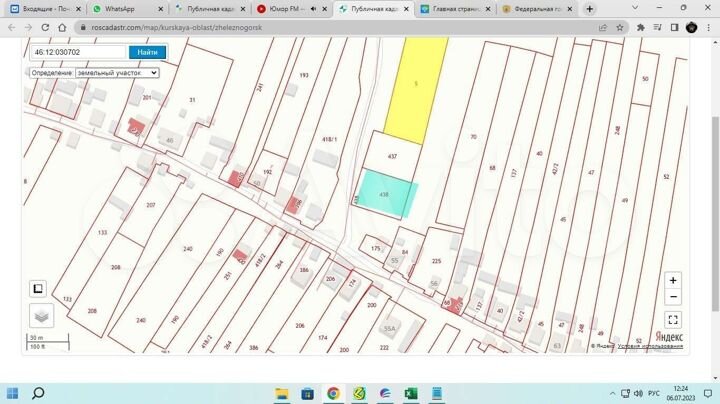Image resolution: width=720 pixels, height=404 pixels.
Task: Show hidden system tray icons
Action: click(612, 393)
